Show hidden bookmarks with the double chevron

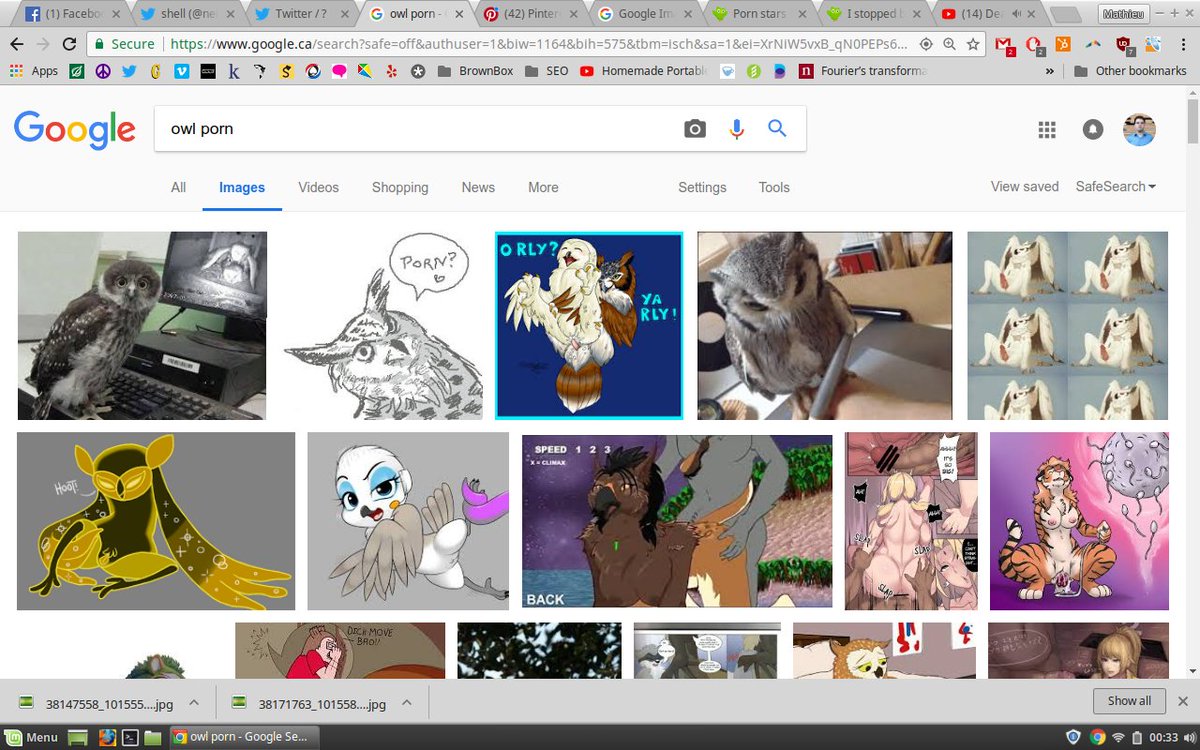tap(1049, 71)
